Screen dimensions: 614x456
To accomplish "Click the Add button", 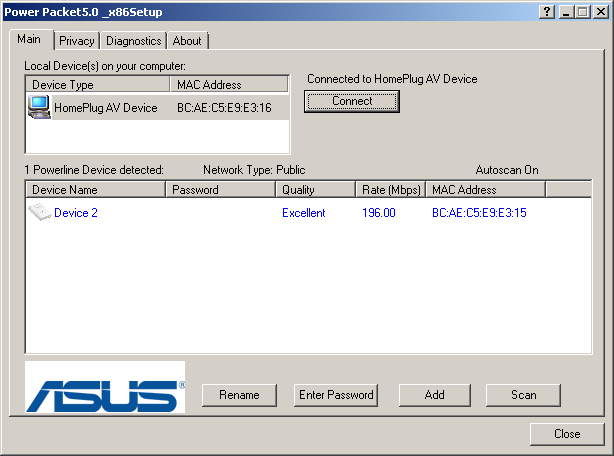I will click(435, 395).
